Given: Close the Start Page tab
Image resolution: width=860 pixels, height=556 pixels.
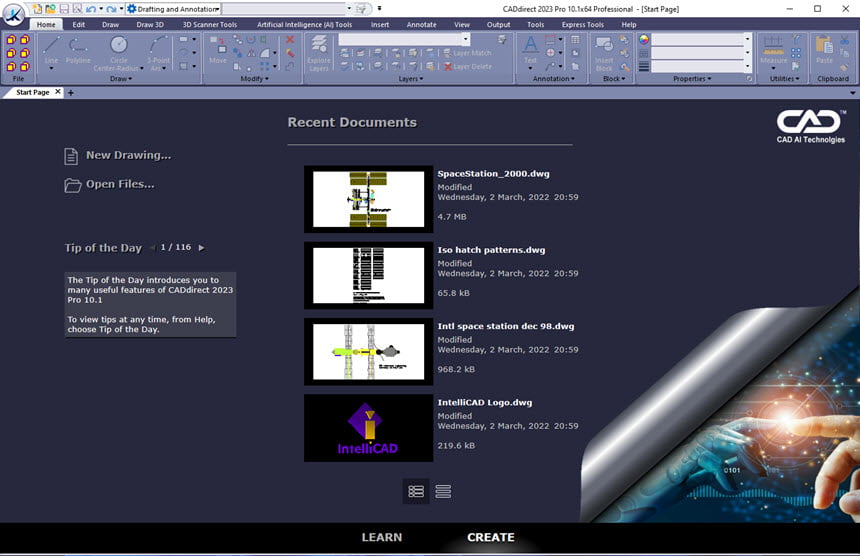Looking at the screenshot, I should tap(58, 92).
